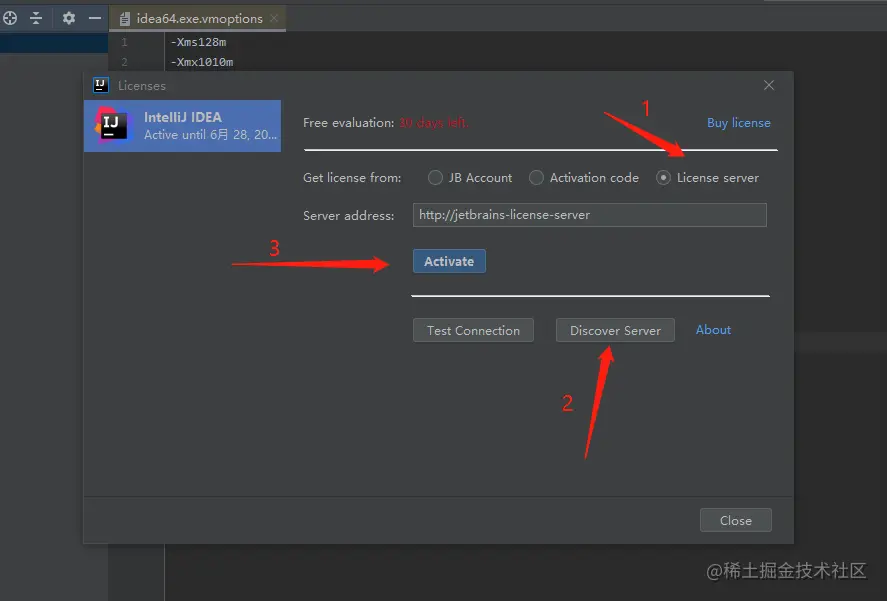This screenshot has width=887, height=601.
Task: Click the locate/select opened file target icon
Action: pyautogui.click(x=10, y=18)
